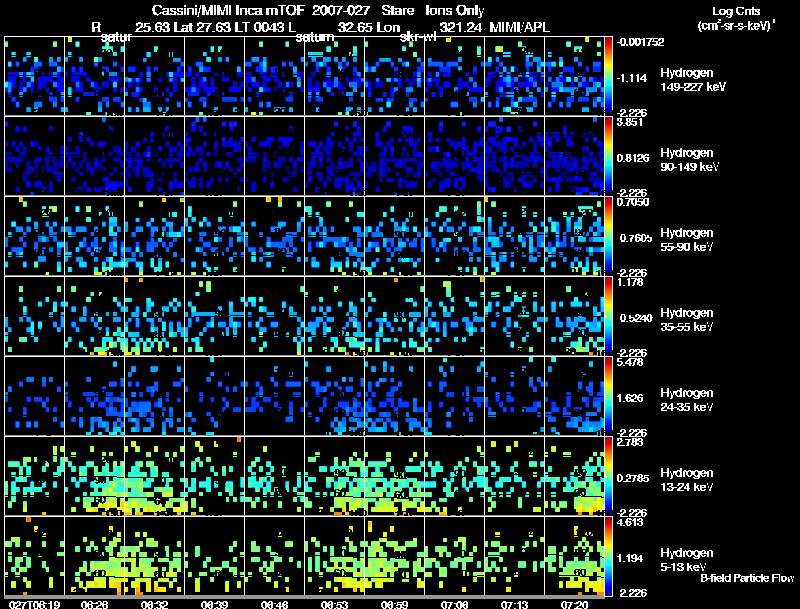This screenshot has width=800, height=609.
Task: Select the Hydrogen 55-90 keV panel at 07:13
Action: (x=514, y=236)
